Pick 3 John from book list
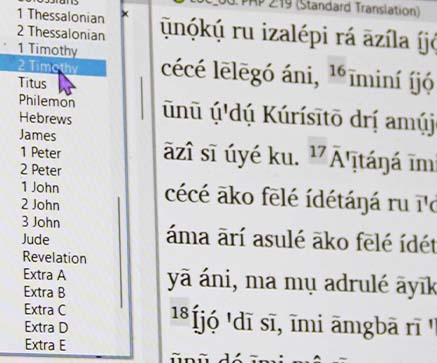 41,222
